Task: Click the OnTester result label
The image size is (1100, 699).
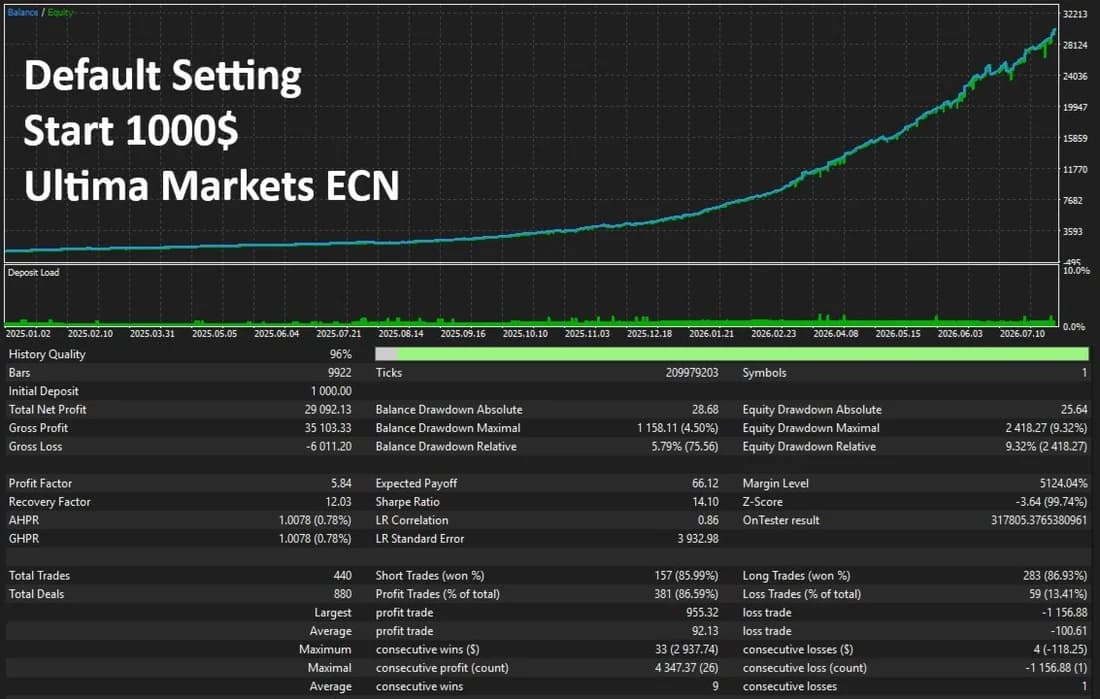Action: (x=781, y=520)
